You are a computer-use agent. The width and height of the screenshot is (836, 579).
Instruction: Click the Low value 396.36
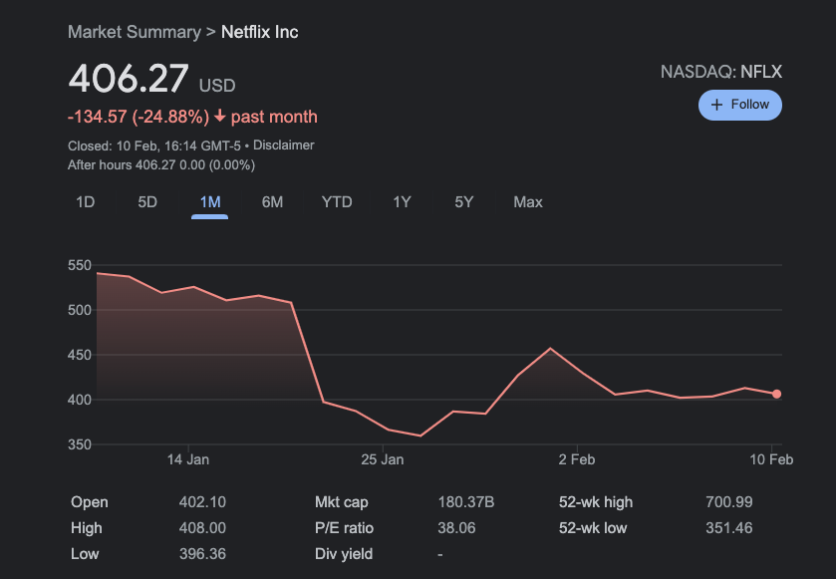point(203,554)
